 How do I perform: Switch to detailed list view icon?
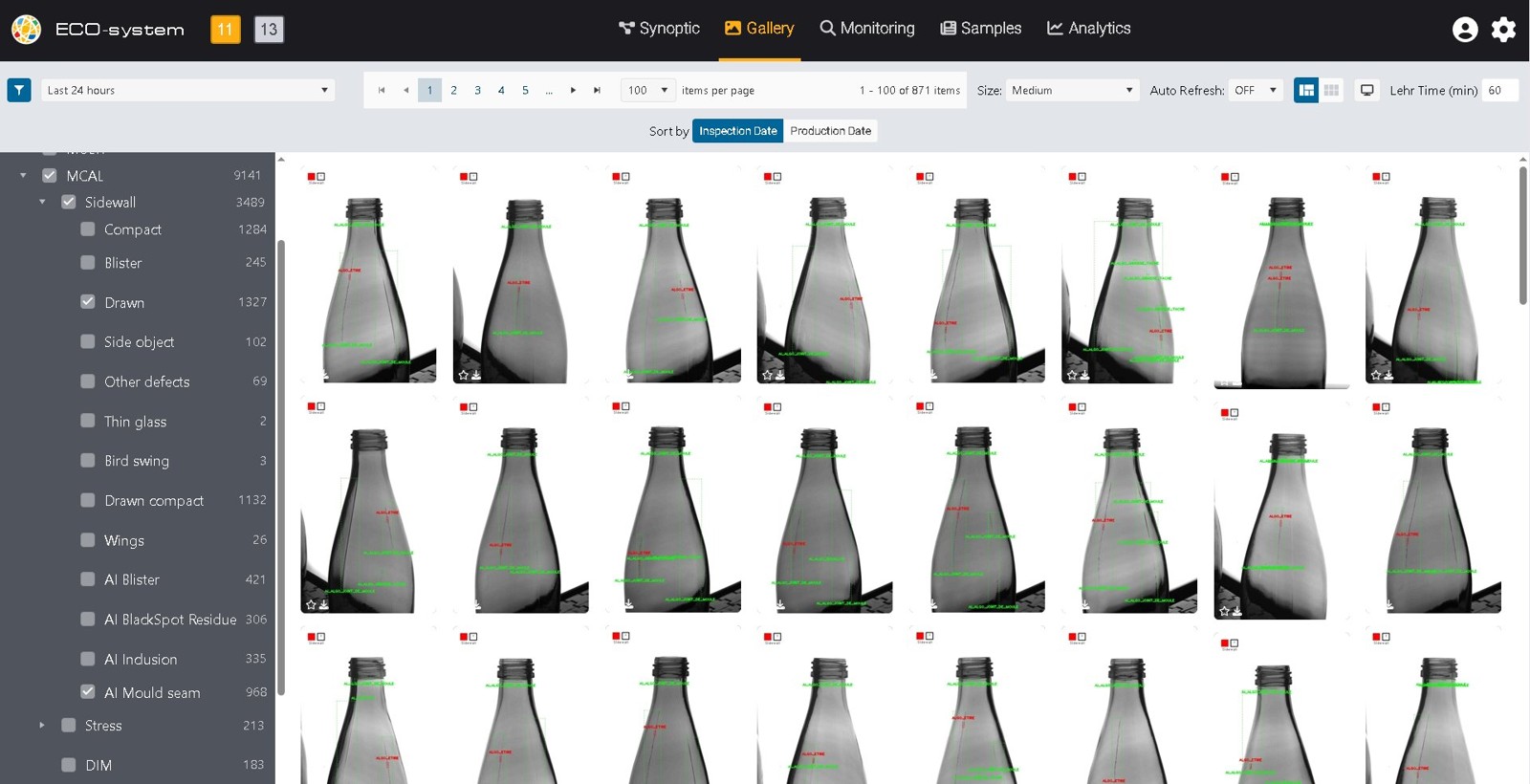[x=1305, y=90]
